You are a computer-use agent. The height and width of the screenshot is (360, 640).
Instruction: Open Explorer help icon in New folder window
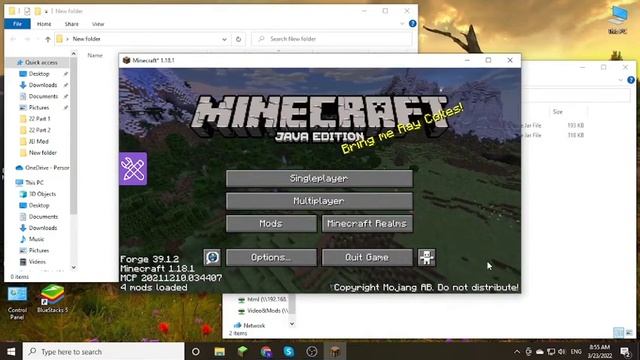tap(413, 24)
